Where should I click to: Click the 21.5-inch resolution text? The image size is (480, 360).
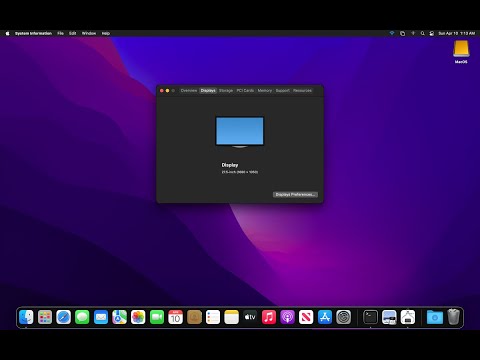pyautogui.click(x=240, y=172)
